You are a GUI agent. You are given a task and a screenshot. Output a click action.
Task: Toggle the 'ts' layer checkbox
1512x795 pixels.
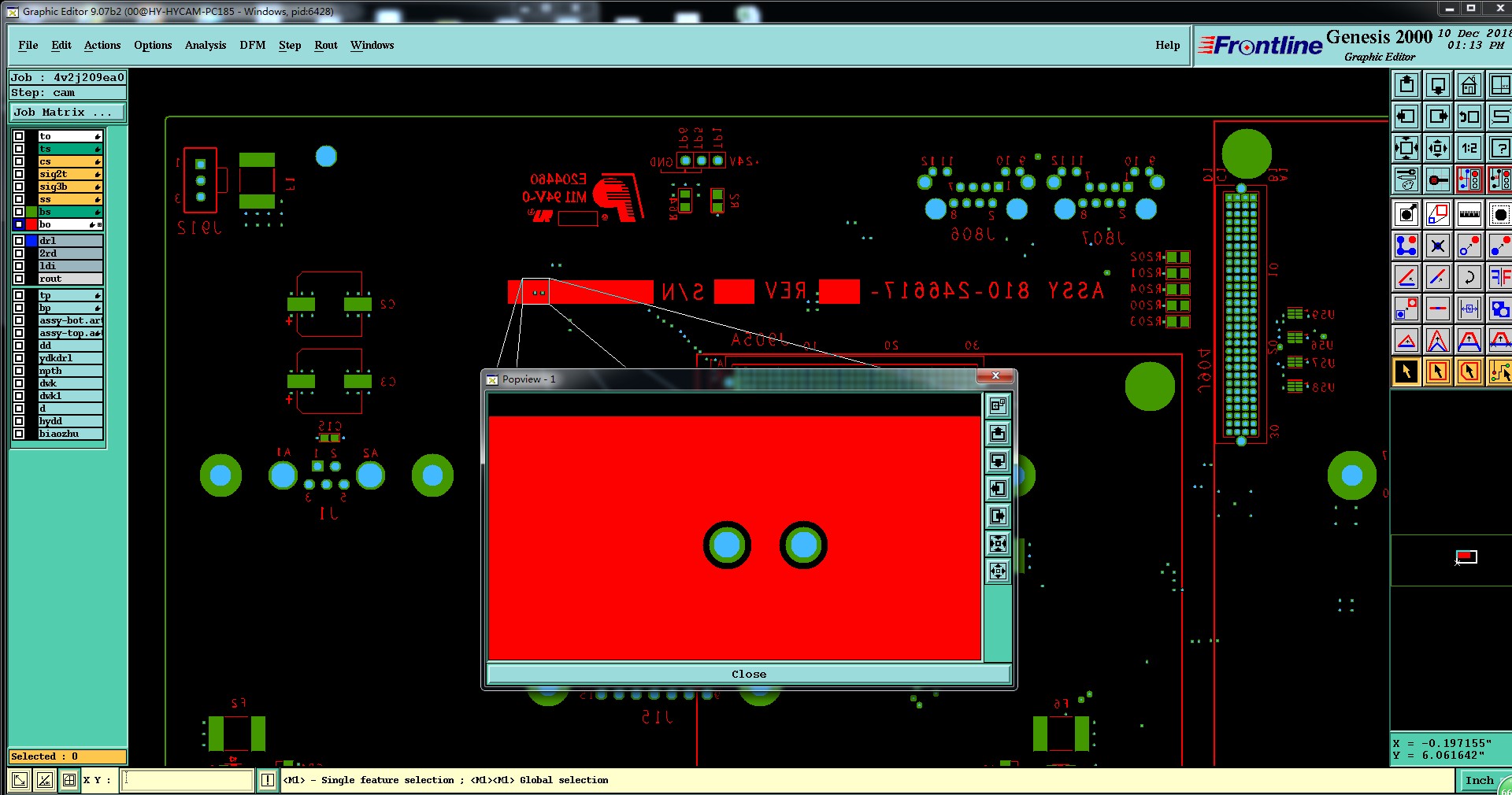pos(19,149)
